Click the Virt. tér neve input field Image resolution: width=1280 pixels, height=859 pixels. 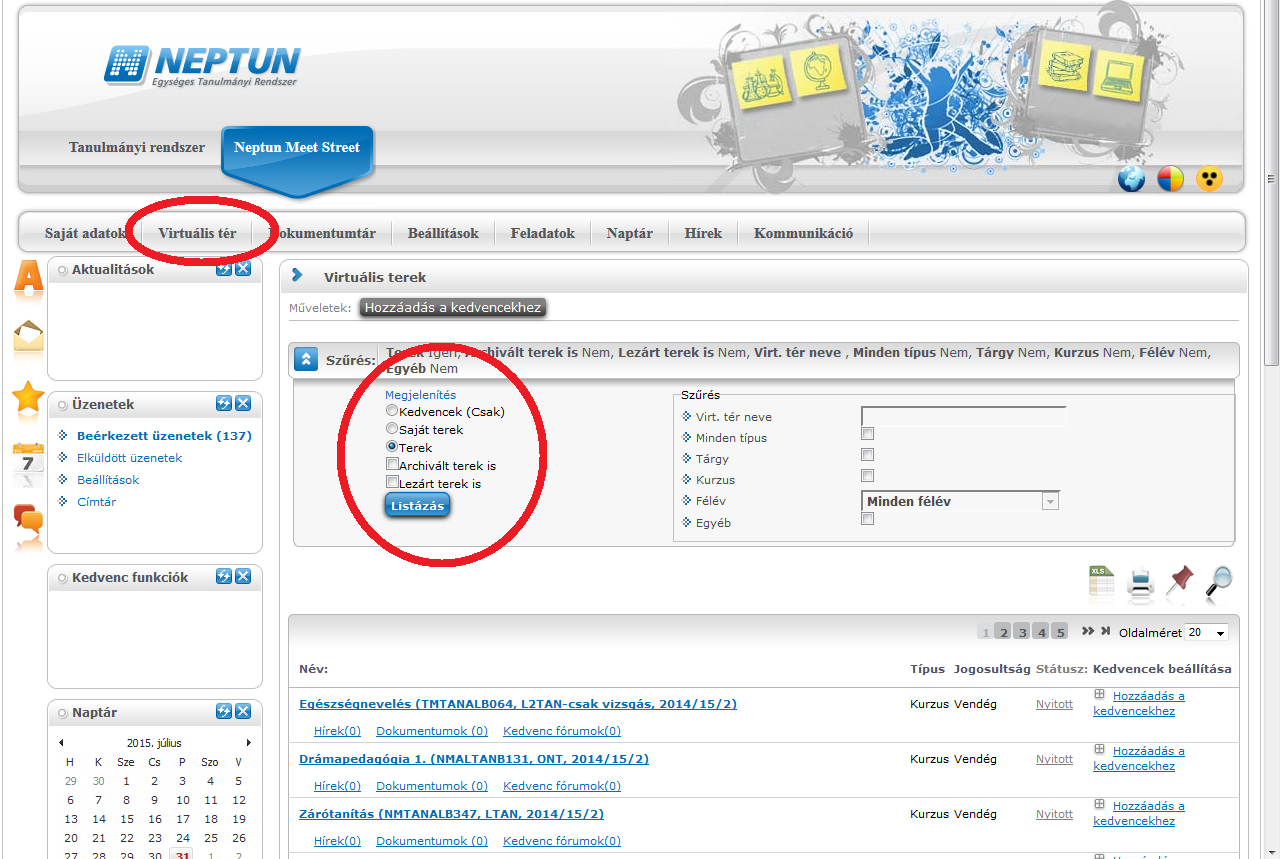[964, 416]
